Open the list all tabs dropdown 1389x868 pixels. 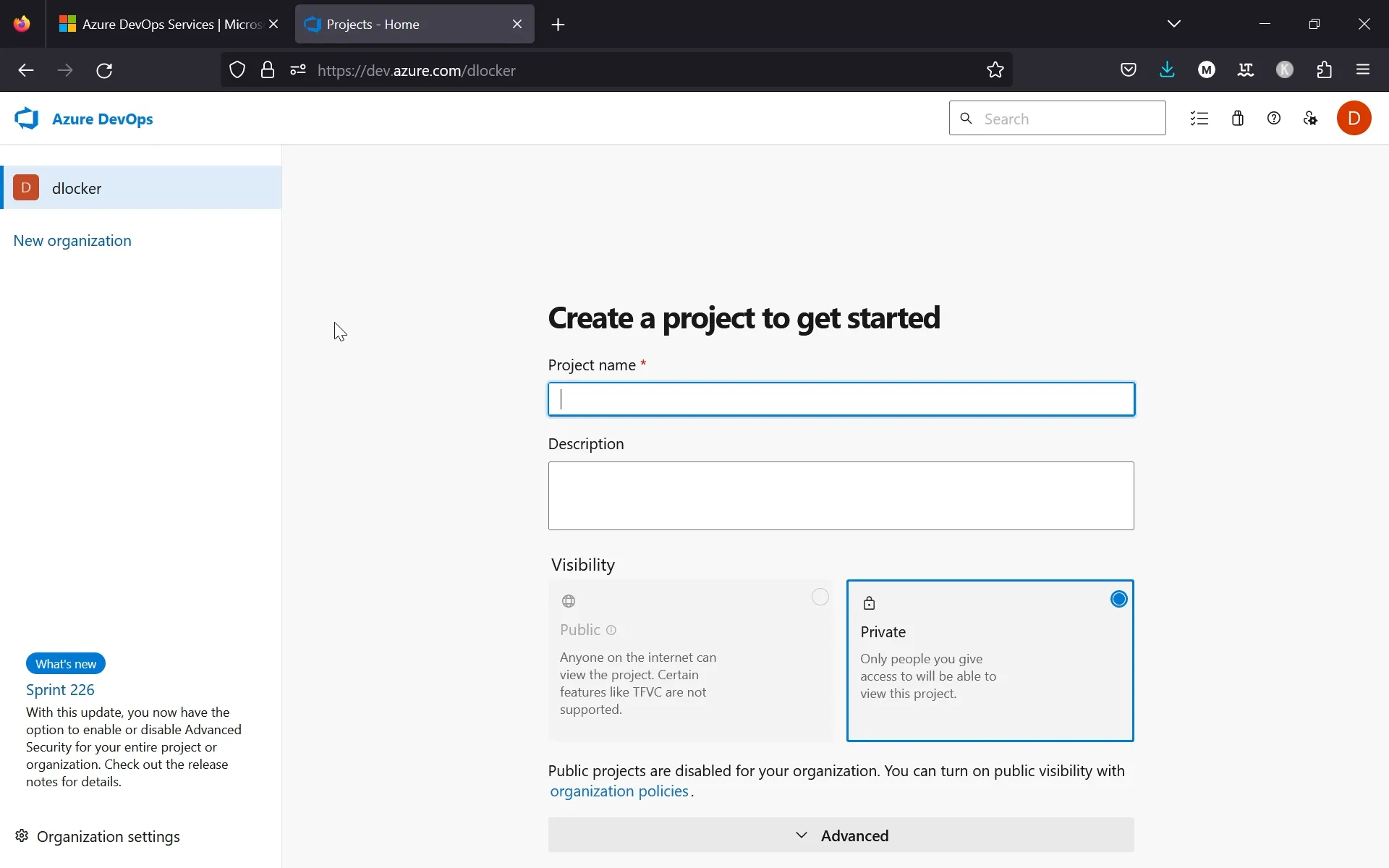pyautogui.click(x=1174, y=23)
